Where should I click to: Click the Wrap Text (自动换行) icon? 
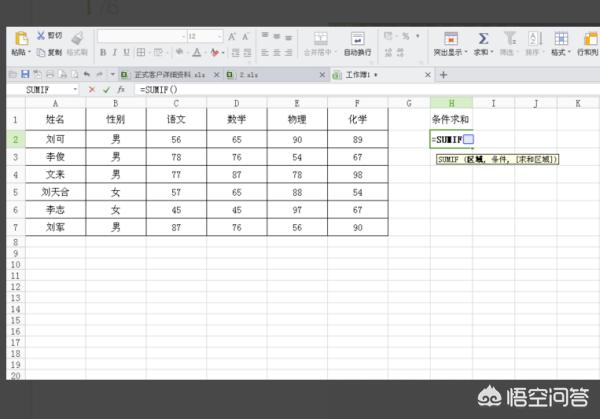(x=357, y=37)
